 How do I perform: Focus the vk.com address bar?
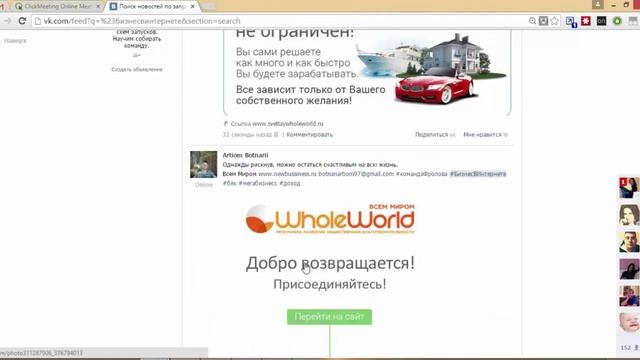(282, 21)
